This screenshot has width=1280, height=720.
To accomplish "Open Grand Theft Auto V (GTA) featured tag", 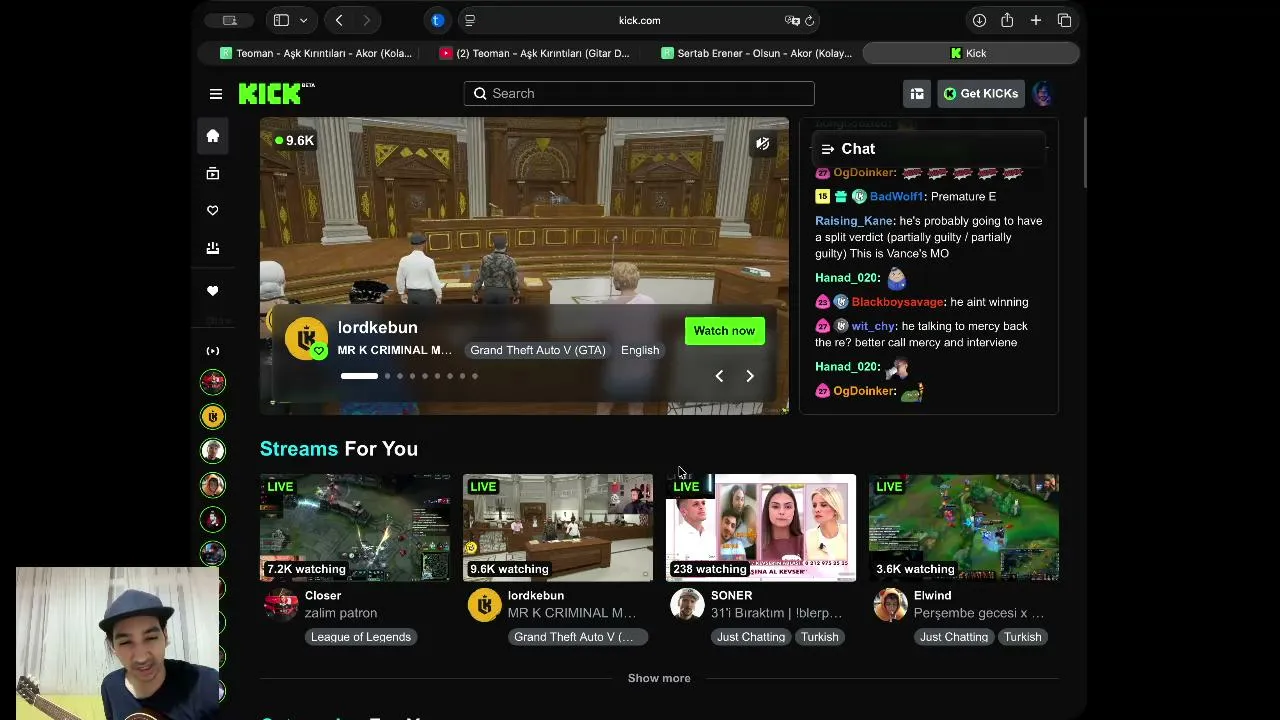I will click(538, 350).
